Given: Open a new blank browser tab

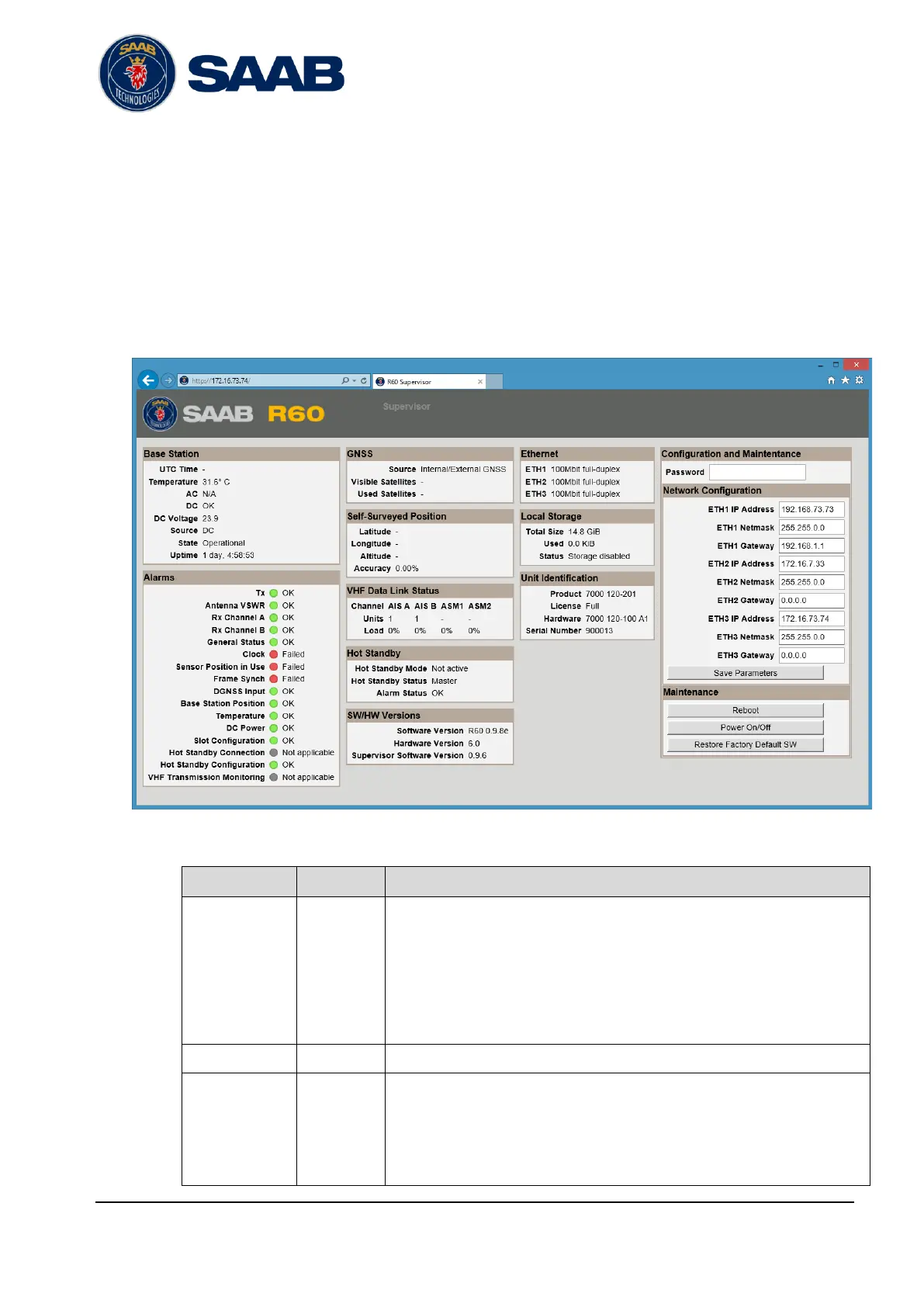Looking at the screenshot, I should click(495, 382).
